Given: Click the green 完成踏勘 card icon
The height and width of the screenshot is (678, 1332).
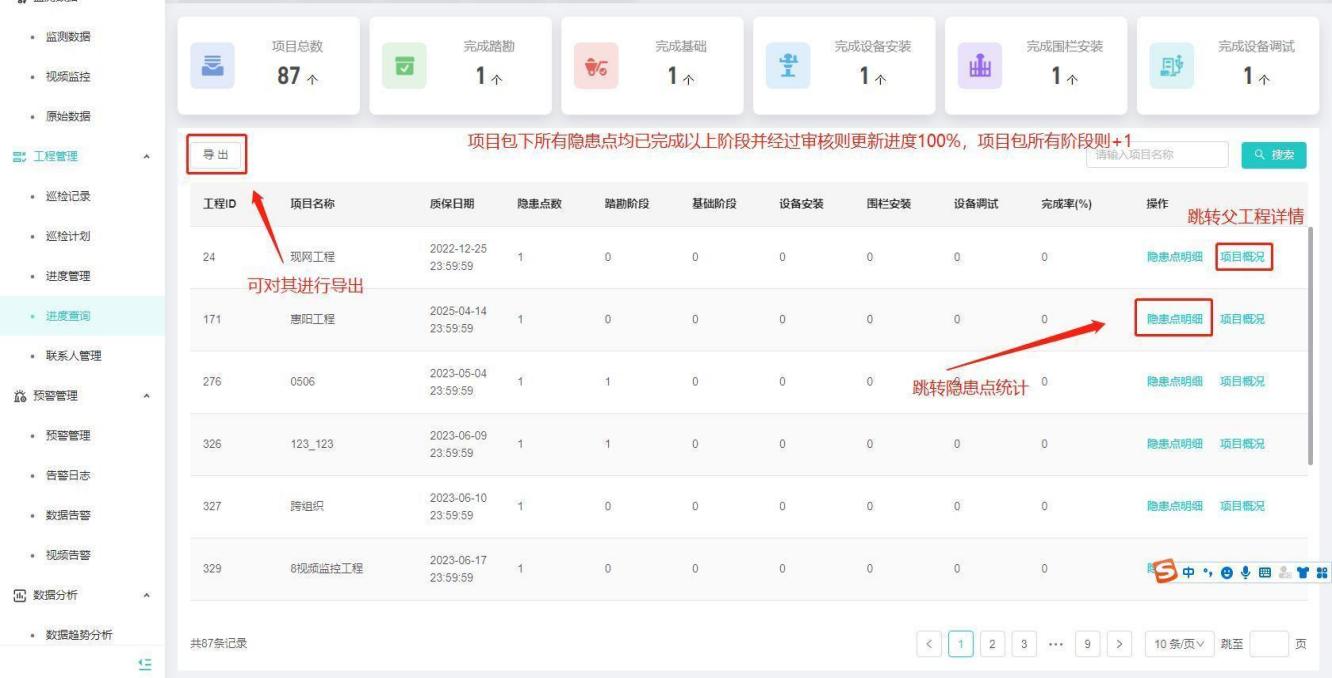Looking at the screenshot, I should [x=402, y=65].
